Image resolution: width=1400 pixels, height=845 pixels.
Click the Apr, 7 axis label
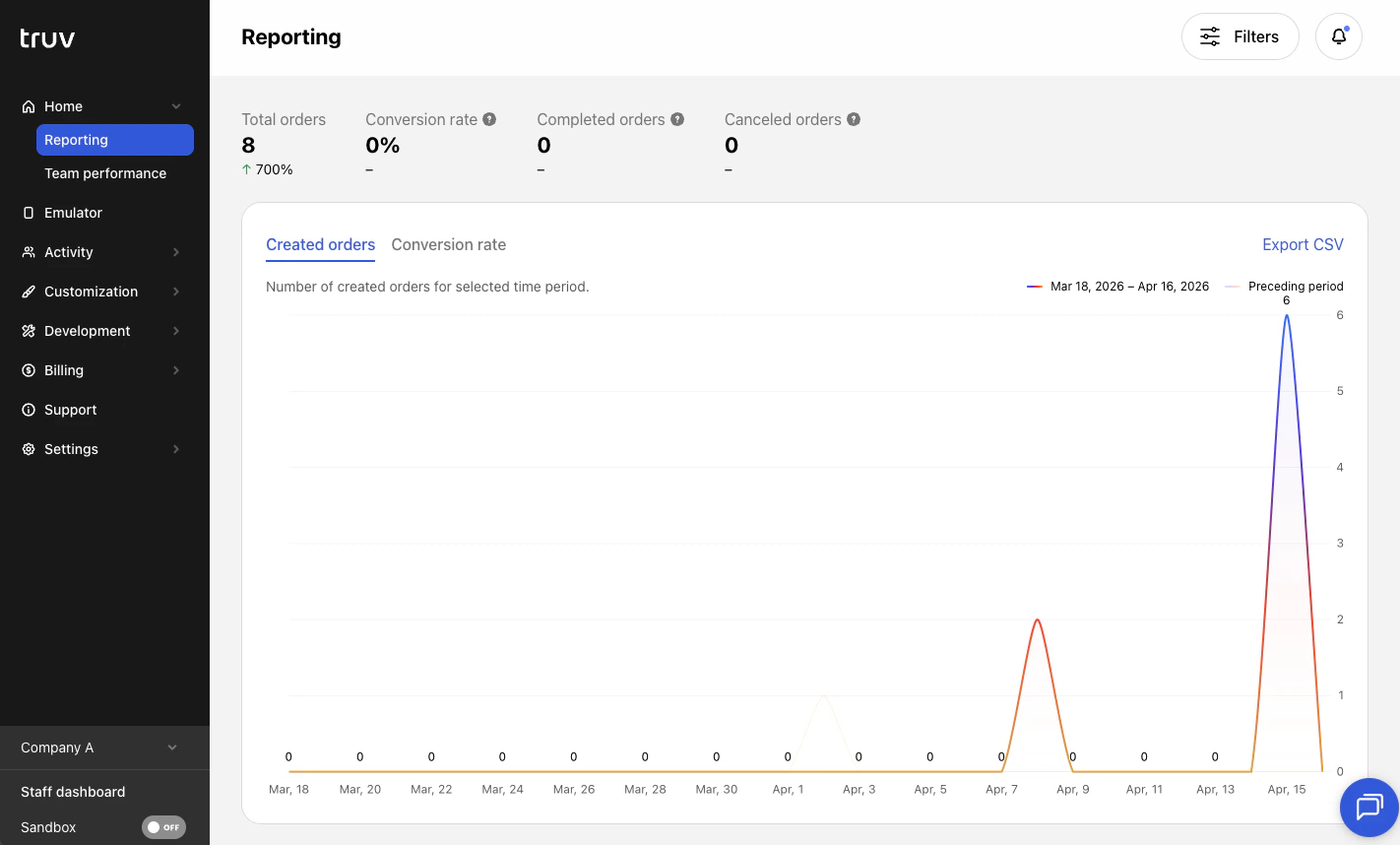tap(1001, 789)
